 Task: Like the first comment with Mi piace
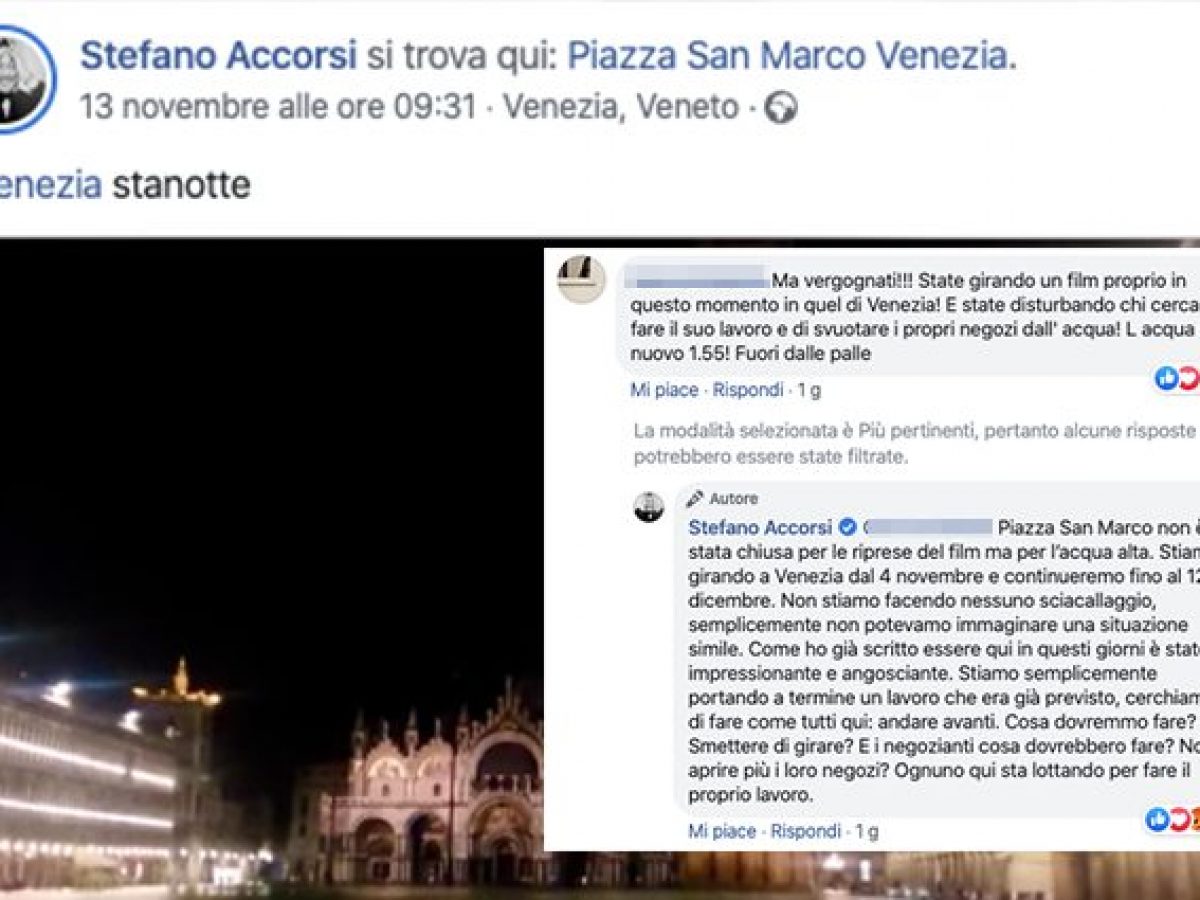(x=664, y=390)
